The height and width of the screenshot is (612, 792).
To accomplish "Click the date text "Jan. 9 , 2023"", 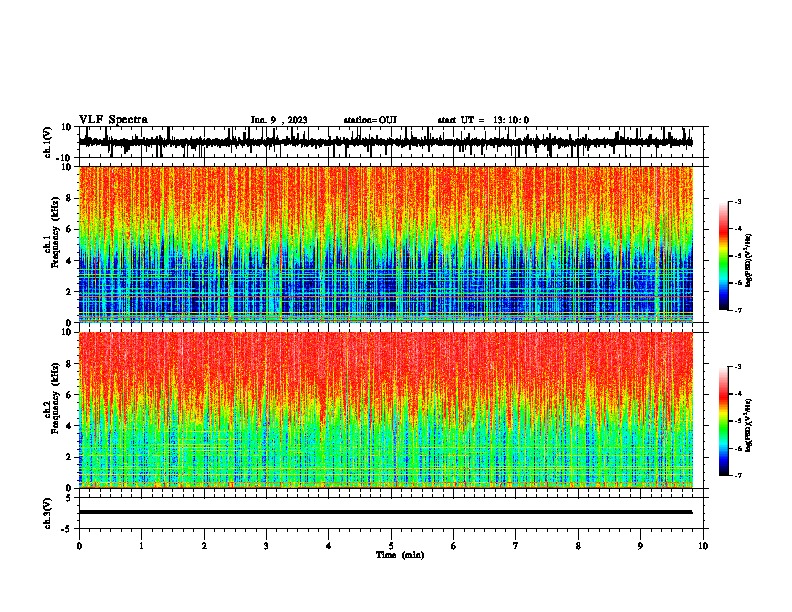I will pos(279,120).
